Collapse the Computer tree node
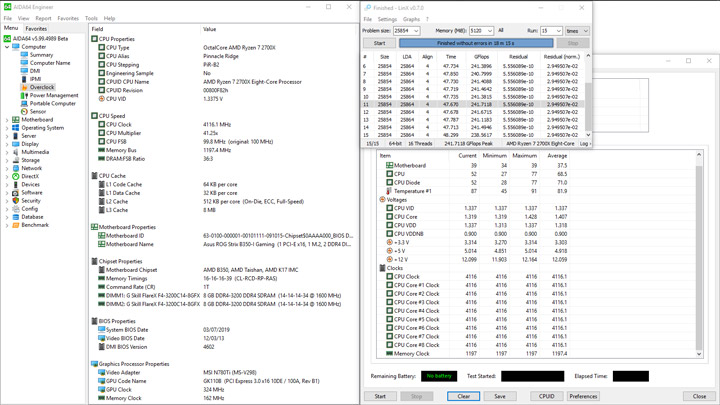The height and width of the screenshot is (405, 720). pyautogui.click(x=7, y=47)
